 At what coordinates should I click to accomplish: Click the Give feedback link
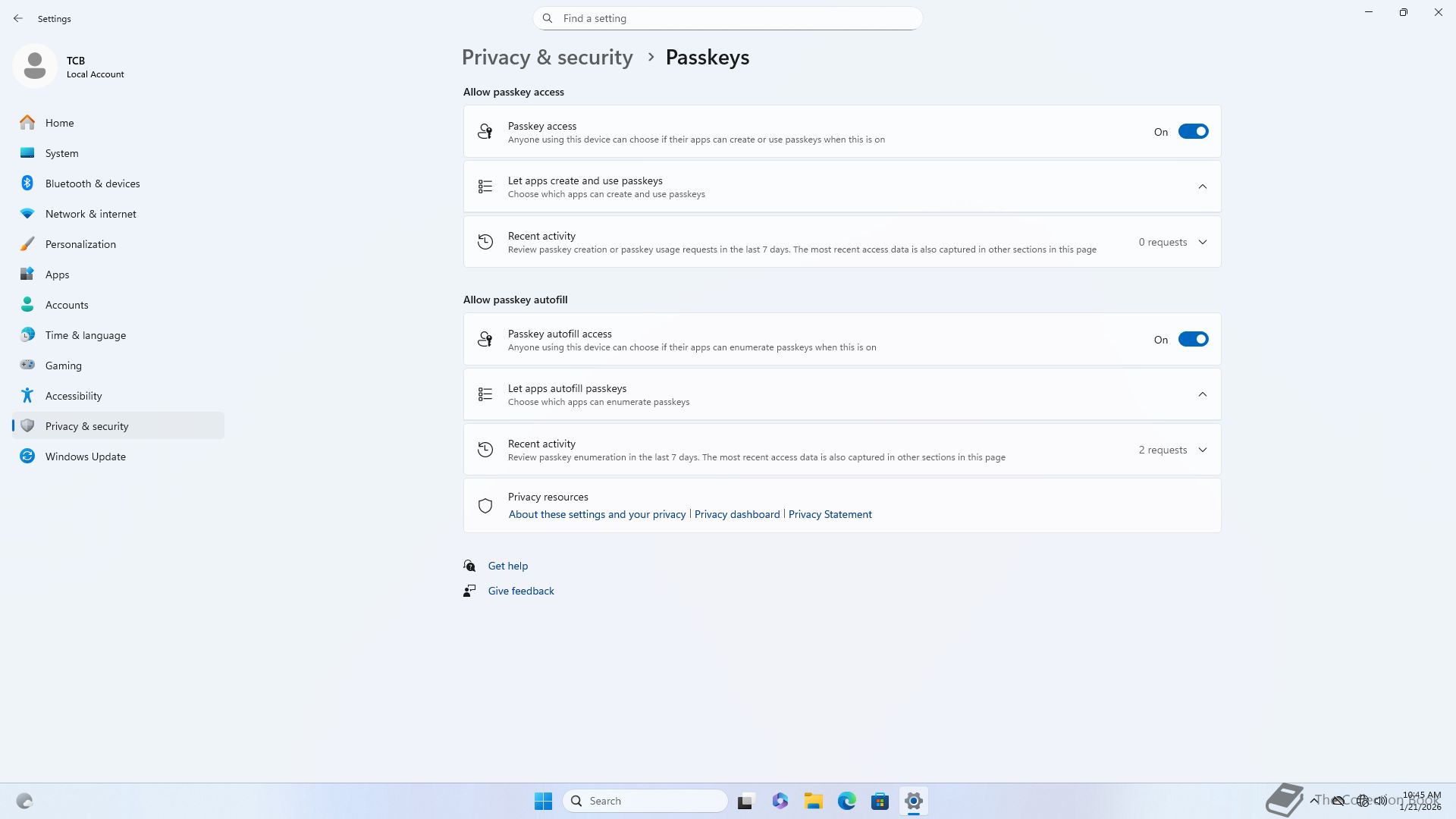pyautogui.click(x=520, y=591)
